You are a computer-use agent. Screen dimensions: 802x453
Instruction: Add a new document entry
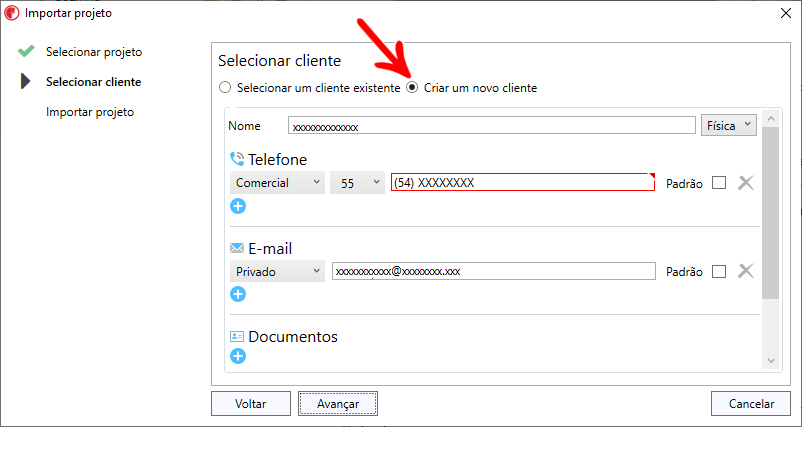(238, 356)
